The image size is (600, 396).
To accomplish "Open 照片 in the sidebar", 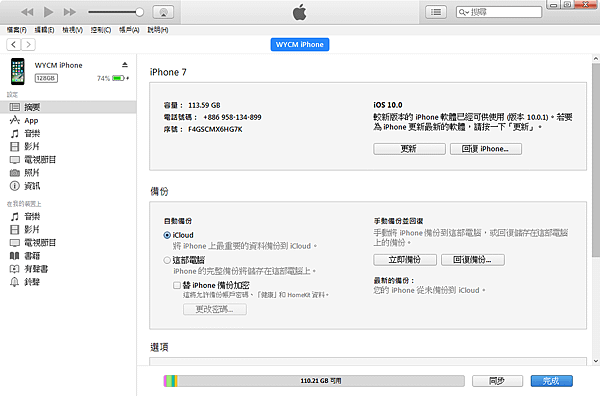I will pyautogui.click(x=68, y=173).
